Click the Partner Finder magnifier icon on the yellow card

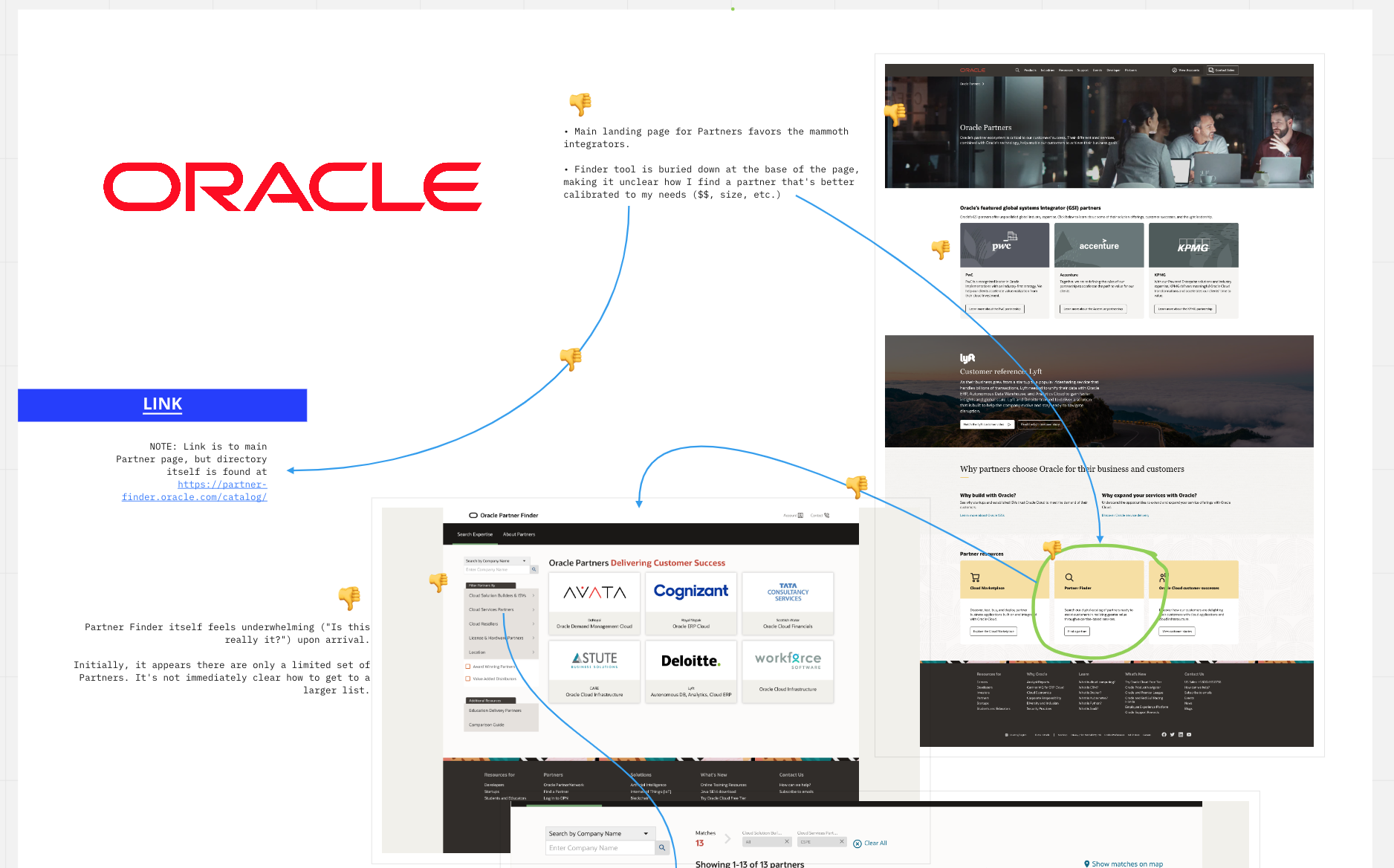(1069, 577)
